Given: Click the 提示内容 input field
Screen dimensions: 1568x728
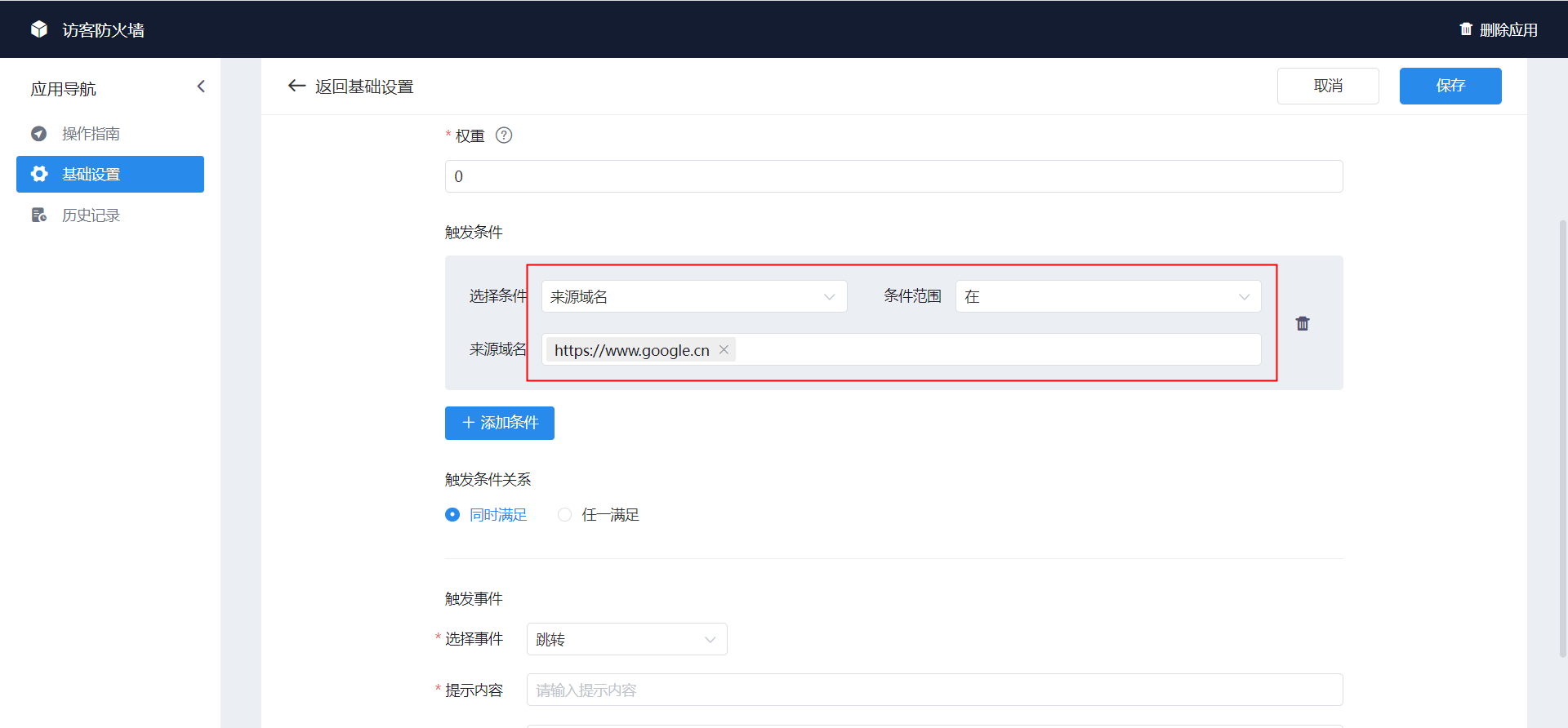Looking at the screenshot, I should pyautogui.click(x=935, y=690).
